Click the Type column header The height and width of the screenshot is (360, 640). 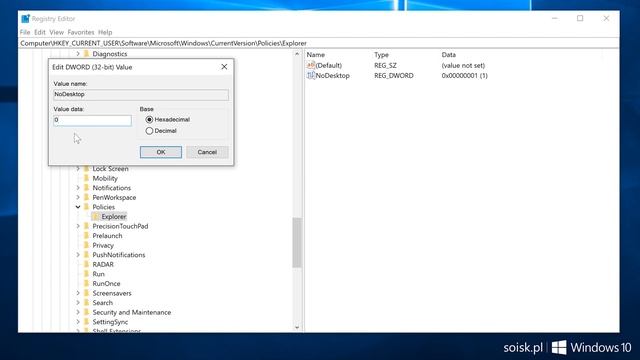[381, 55]
